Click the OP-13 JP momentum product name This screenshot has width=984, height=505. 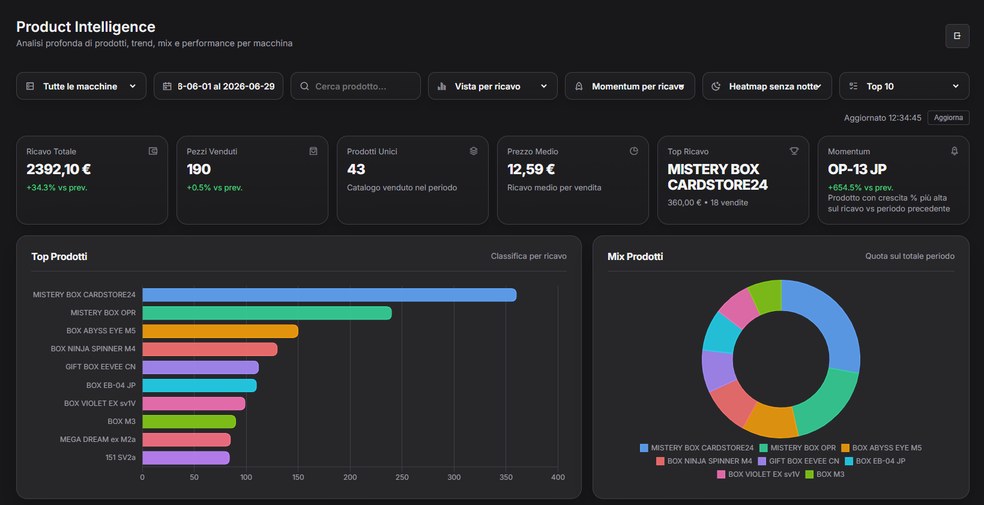tap(857, 169)
